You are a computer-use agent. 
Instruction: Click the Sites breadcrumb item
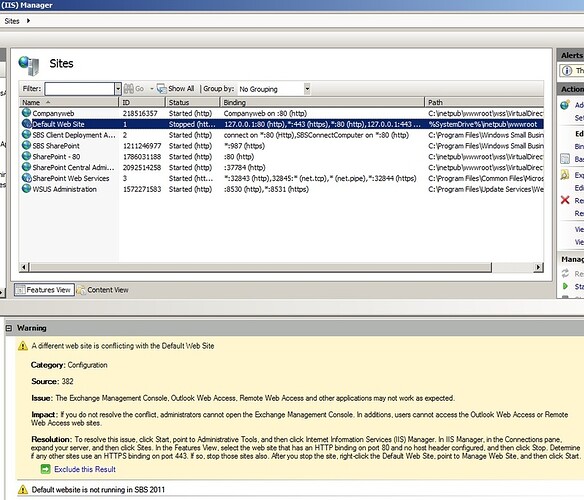(12, 21)
